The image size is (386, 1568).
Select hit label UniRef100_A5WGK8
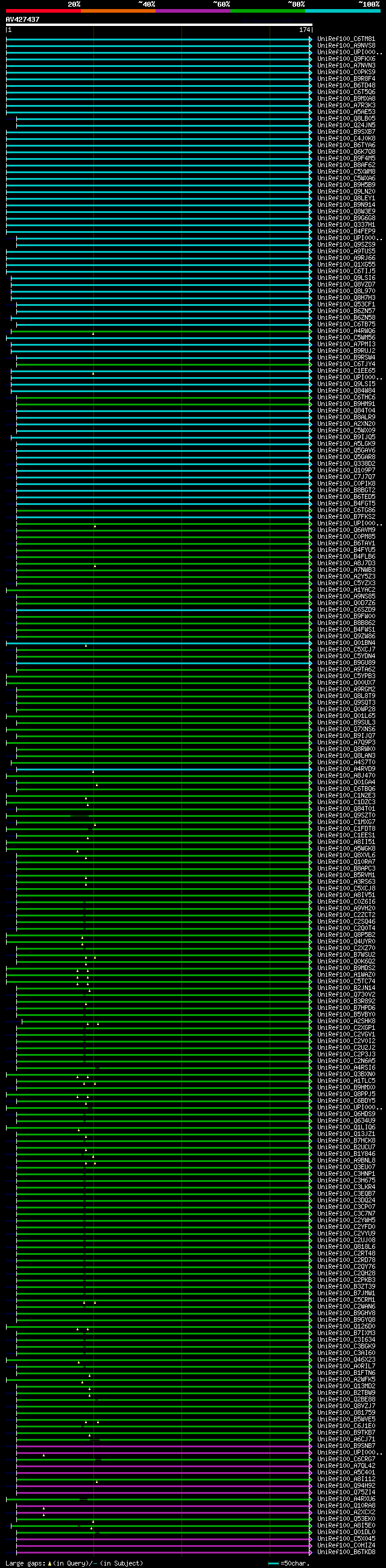(346, 849)
